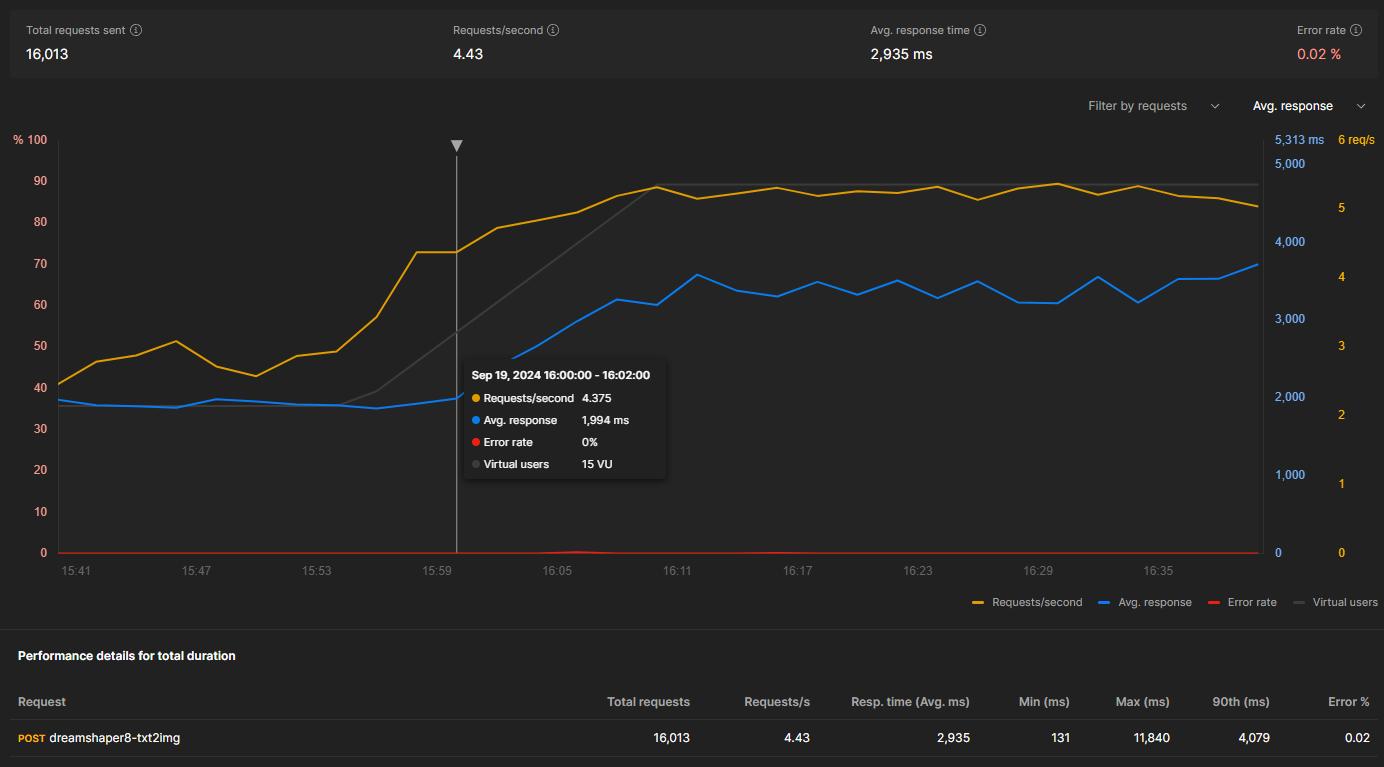Toggle the Avg. response legend series
The height and width of the screenshot is (767, 1384).
coord(1144,602)
